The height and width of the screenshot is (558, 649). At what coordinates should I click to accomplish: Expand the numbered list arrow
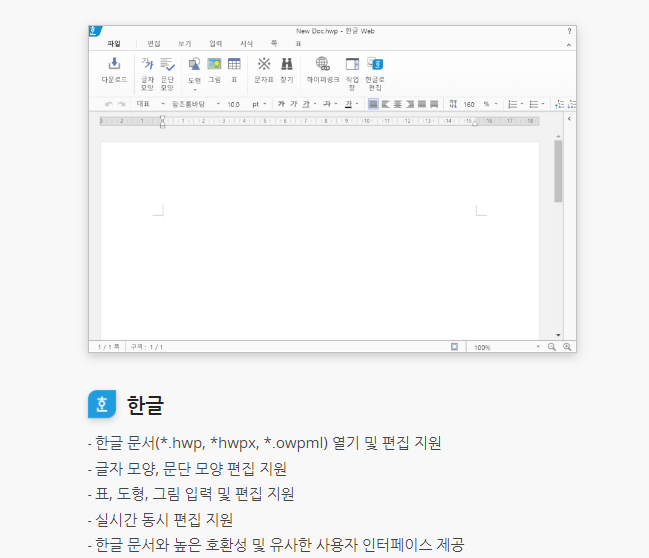coord(522,104)
